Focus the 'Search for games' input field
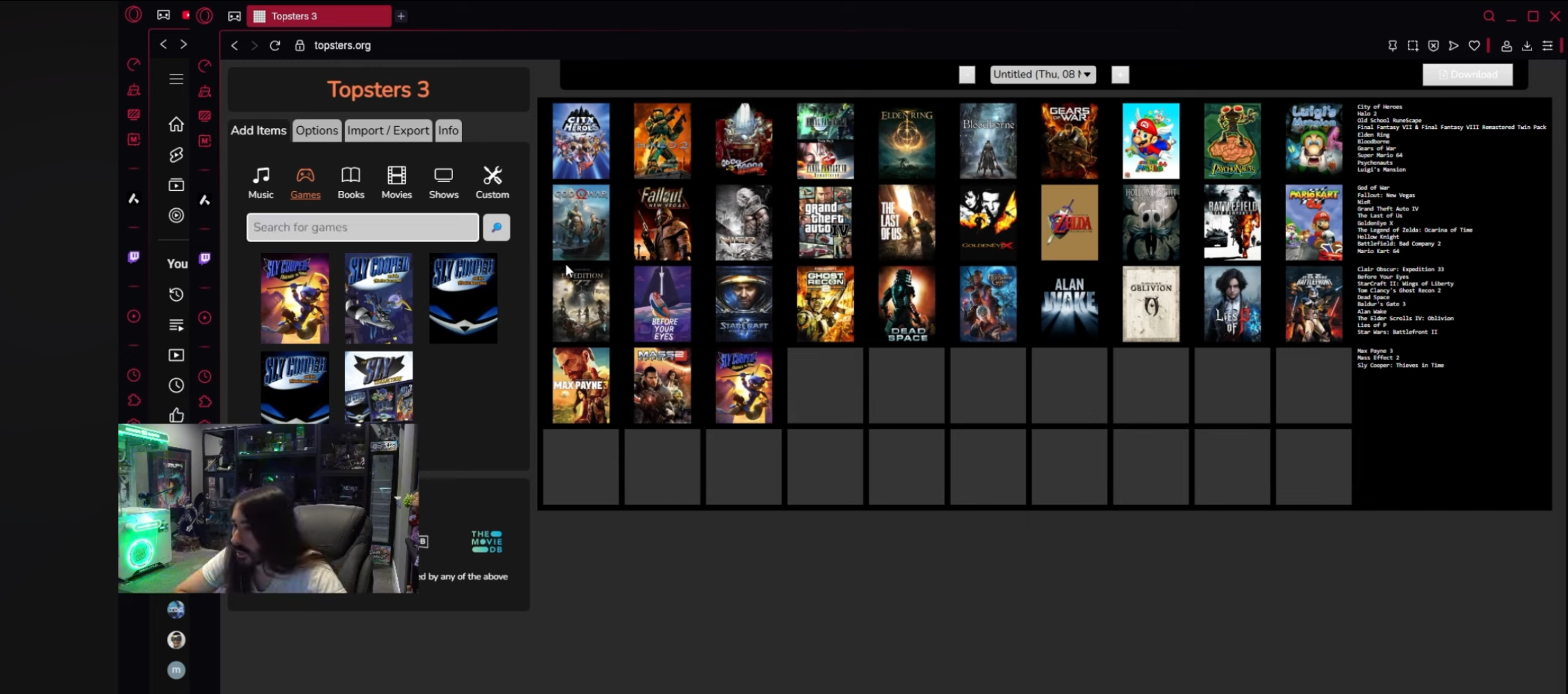 [363, 227]
